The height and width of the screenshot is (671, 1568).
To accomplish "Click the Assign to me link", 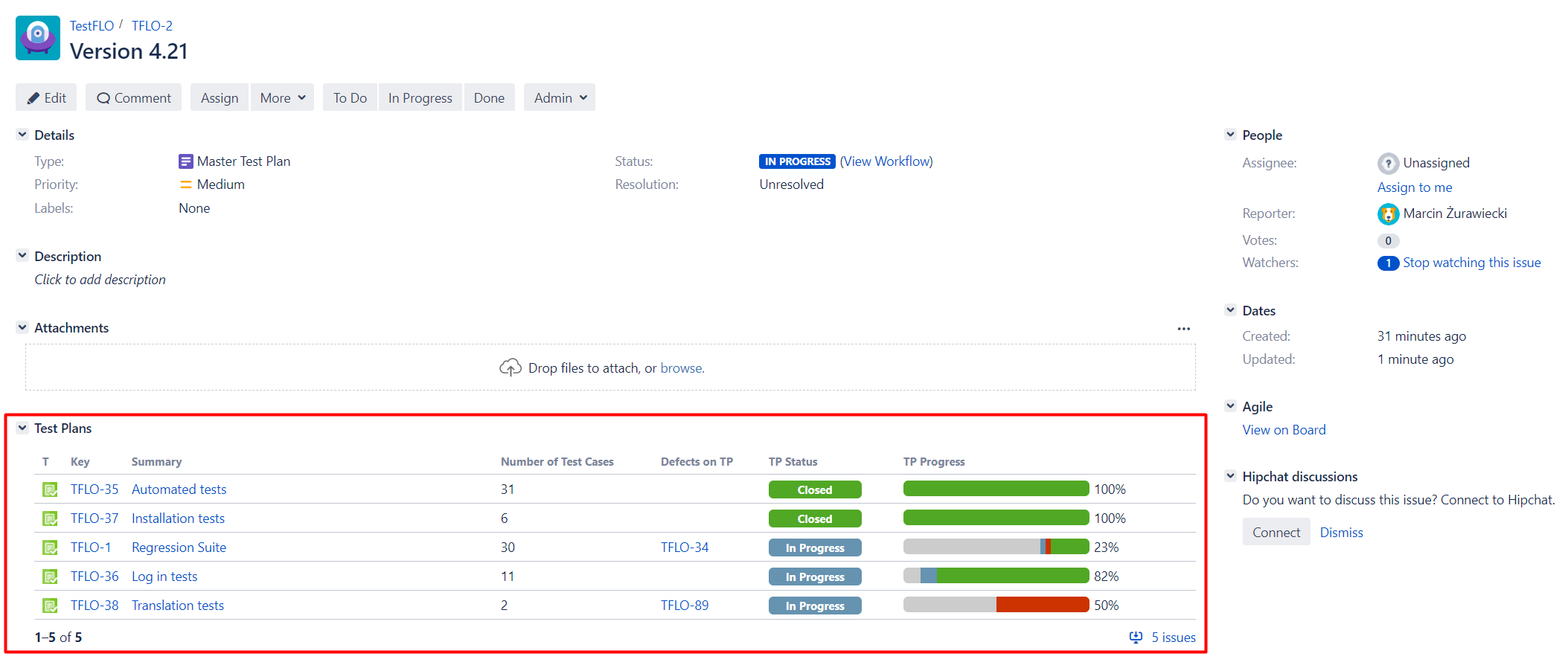I will 1414,187.
